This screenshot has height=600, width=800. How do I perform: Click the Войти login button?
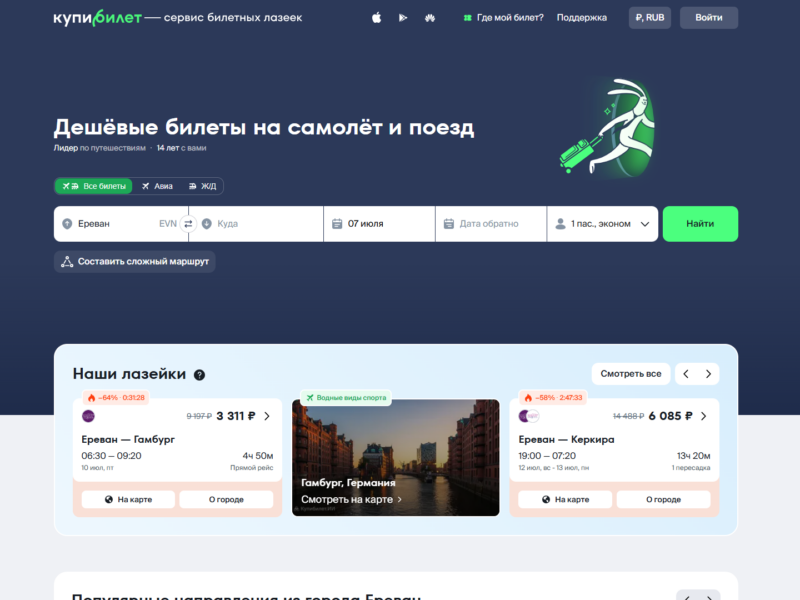click(709, 18)
